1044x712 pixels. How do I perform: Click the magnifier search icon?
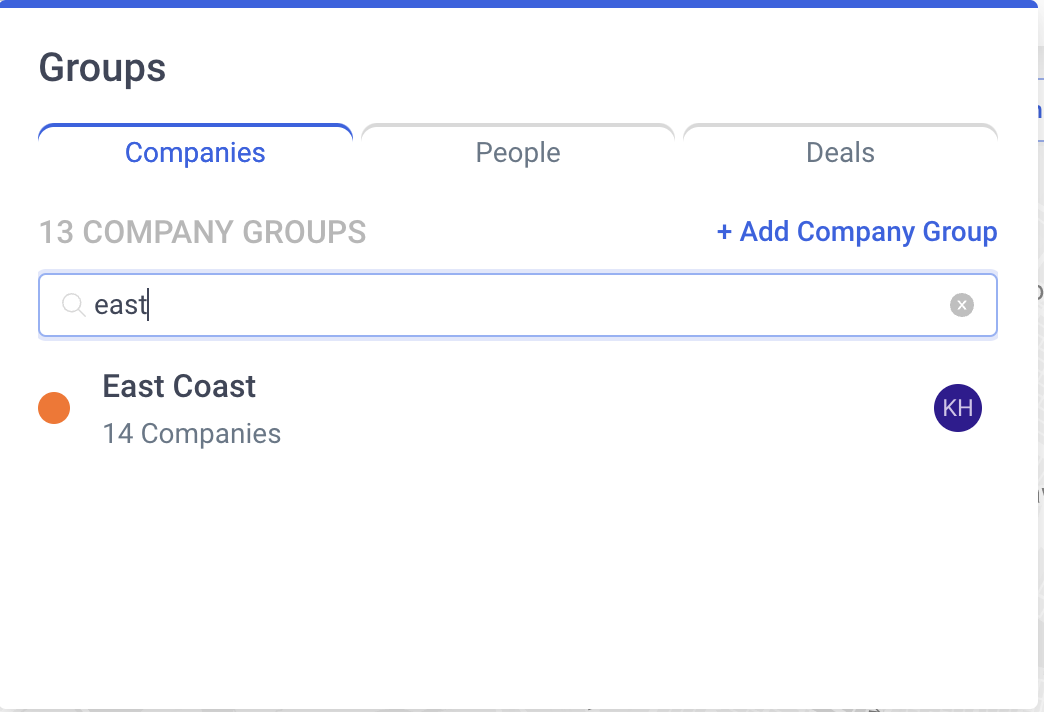tap(73, 305)
